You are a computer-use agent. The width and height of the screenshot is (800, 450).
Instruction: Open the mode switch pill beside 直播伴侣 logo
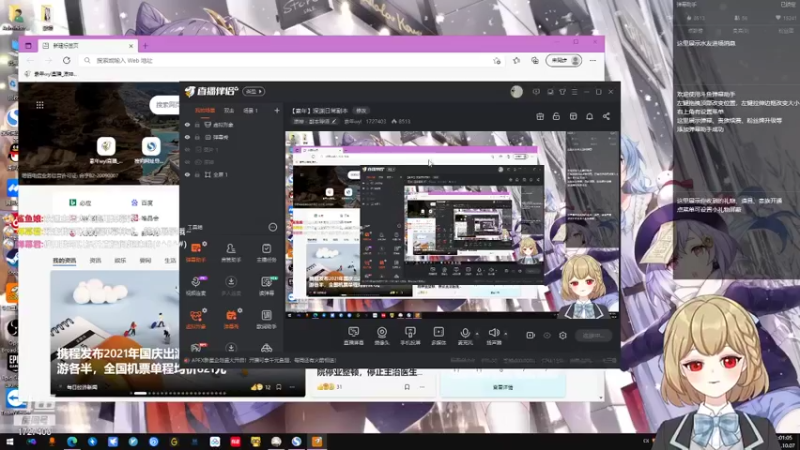tap(254, 91)
